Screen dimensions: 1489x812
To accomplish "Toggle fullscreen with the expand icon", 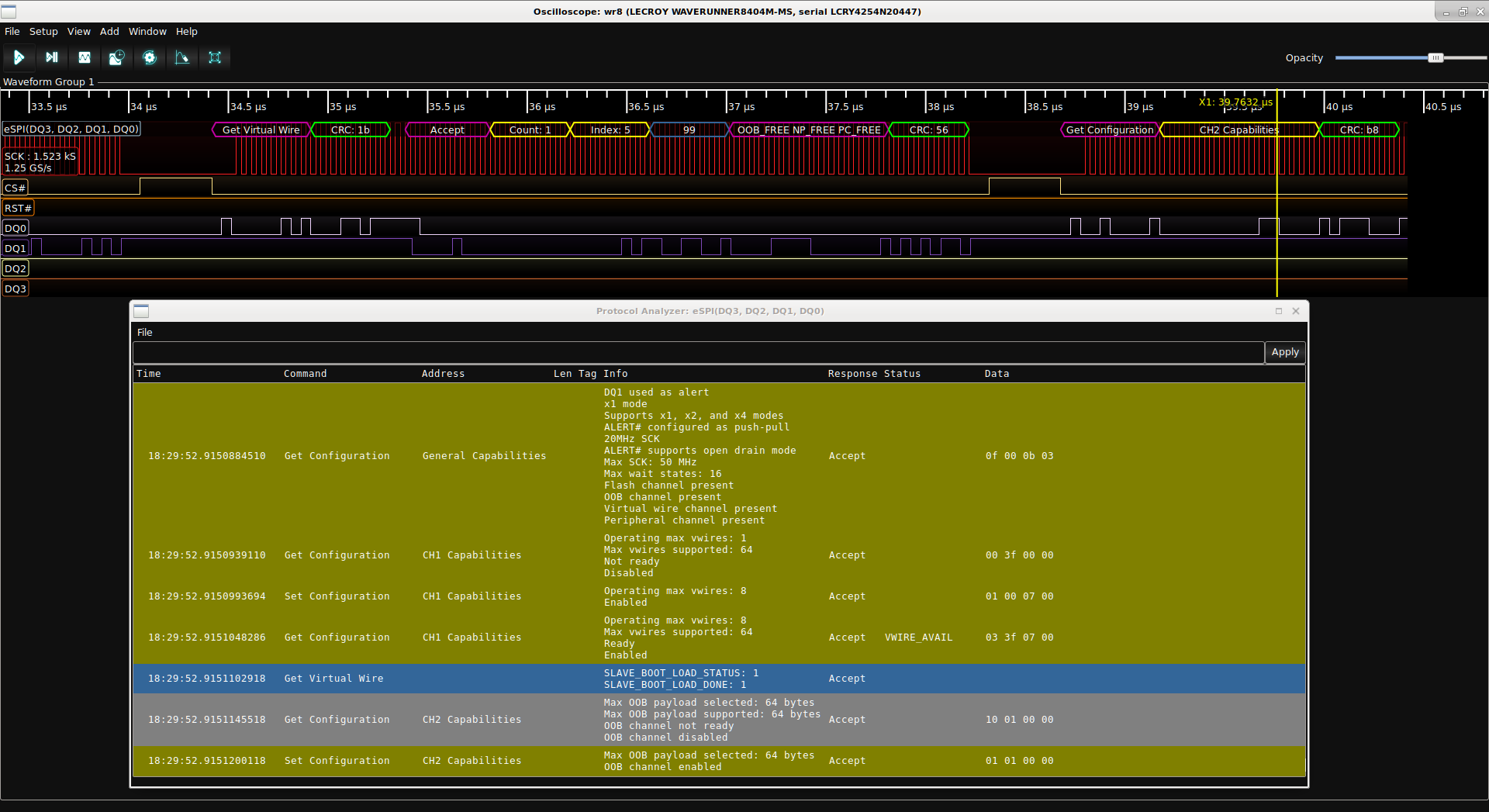I will (x=215, y=57).
